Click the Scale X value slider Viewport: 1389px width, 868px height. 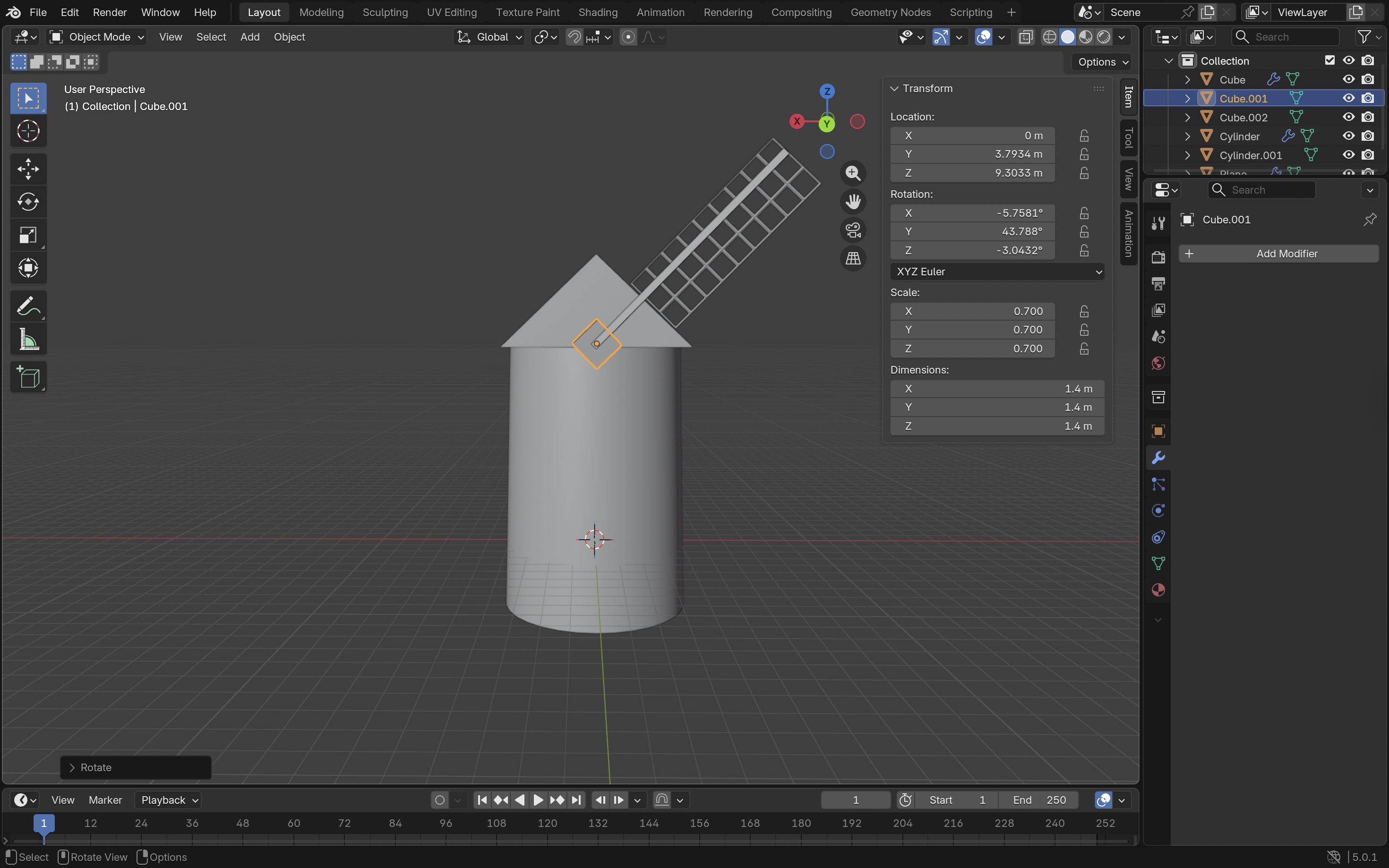972,311
